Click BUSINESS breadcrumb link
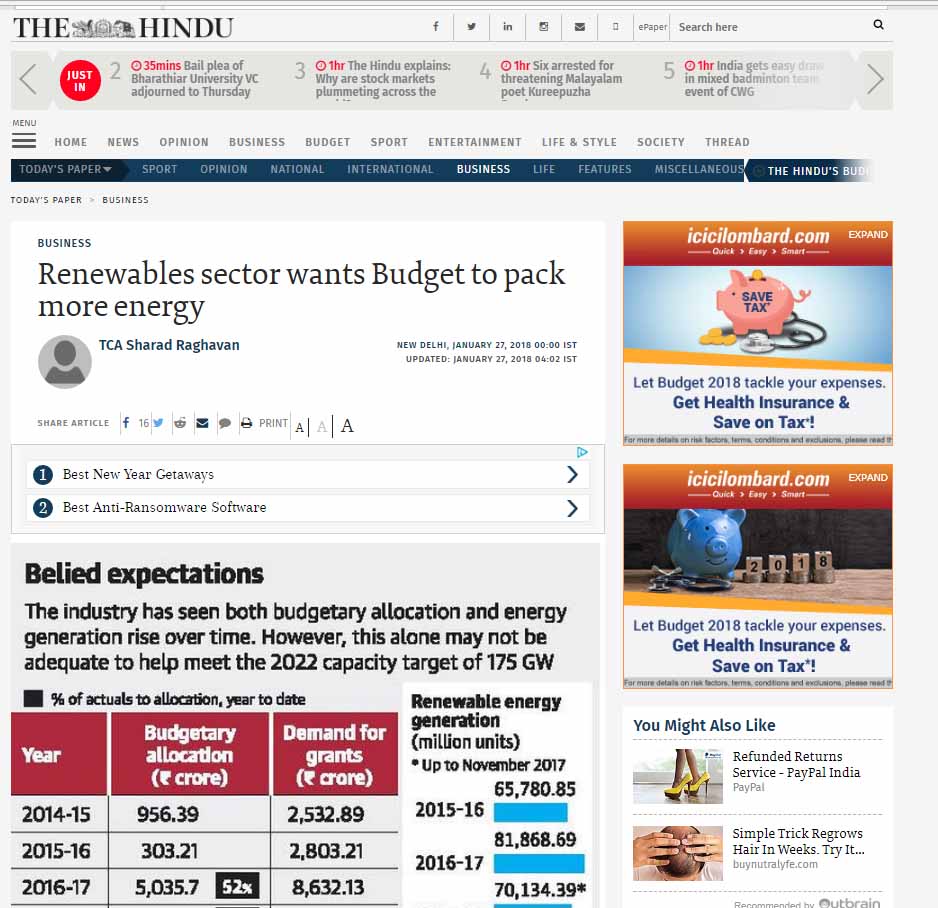This screenshot has width=938, height=908. tap(125, 200)
